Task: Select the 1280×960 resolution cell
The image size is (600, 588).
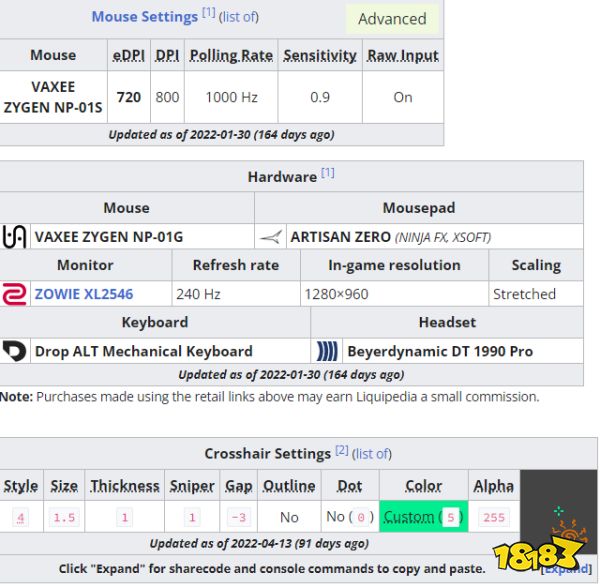Action: click(394, 294)
